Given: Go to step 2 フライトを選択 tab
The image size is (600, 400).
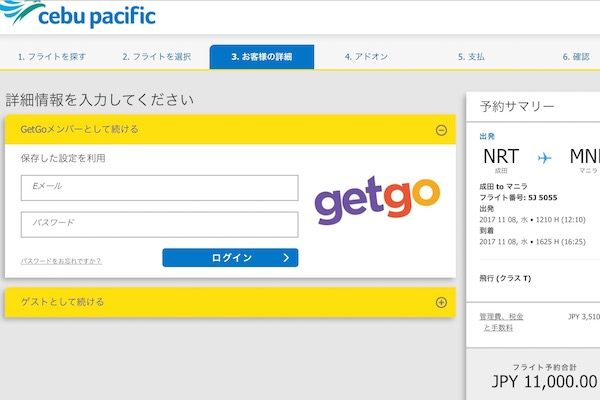Looking at the screenshot, I should pos(157,57).
